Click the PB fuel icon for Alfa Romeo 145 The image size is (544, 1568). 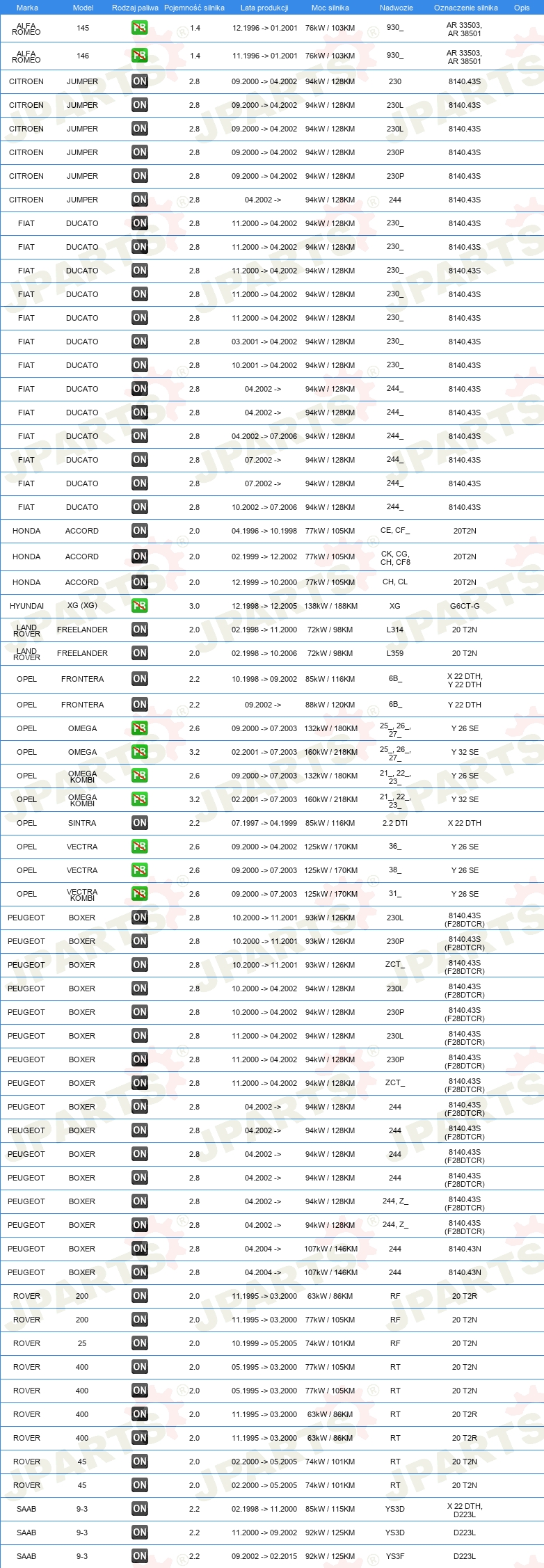tap(139, 28)
